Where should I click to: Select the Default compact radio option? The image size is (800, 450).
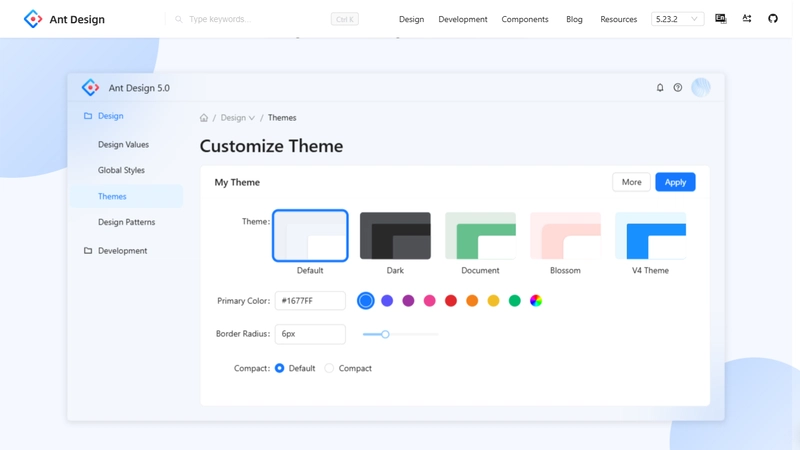(x=279, y=368)
